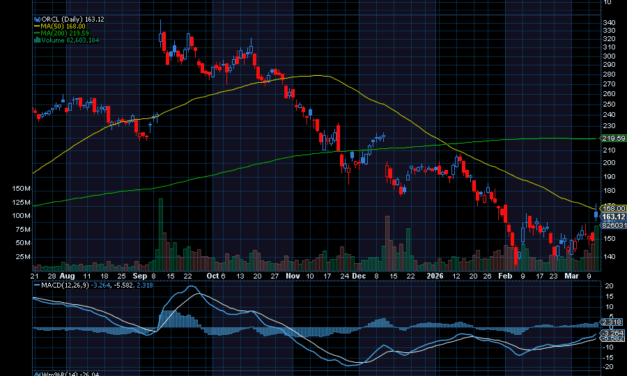
Task: Click the '2026' year label on date axis
Action: 435,276
